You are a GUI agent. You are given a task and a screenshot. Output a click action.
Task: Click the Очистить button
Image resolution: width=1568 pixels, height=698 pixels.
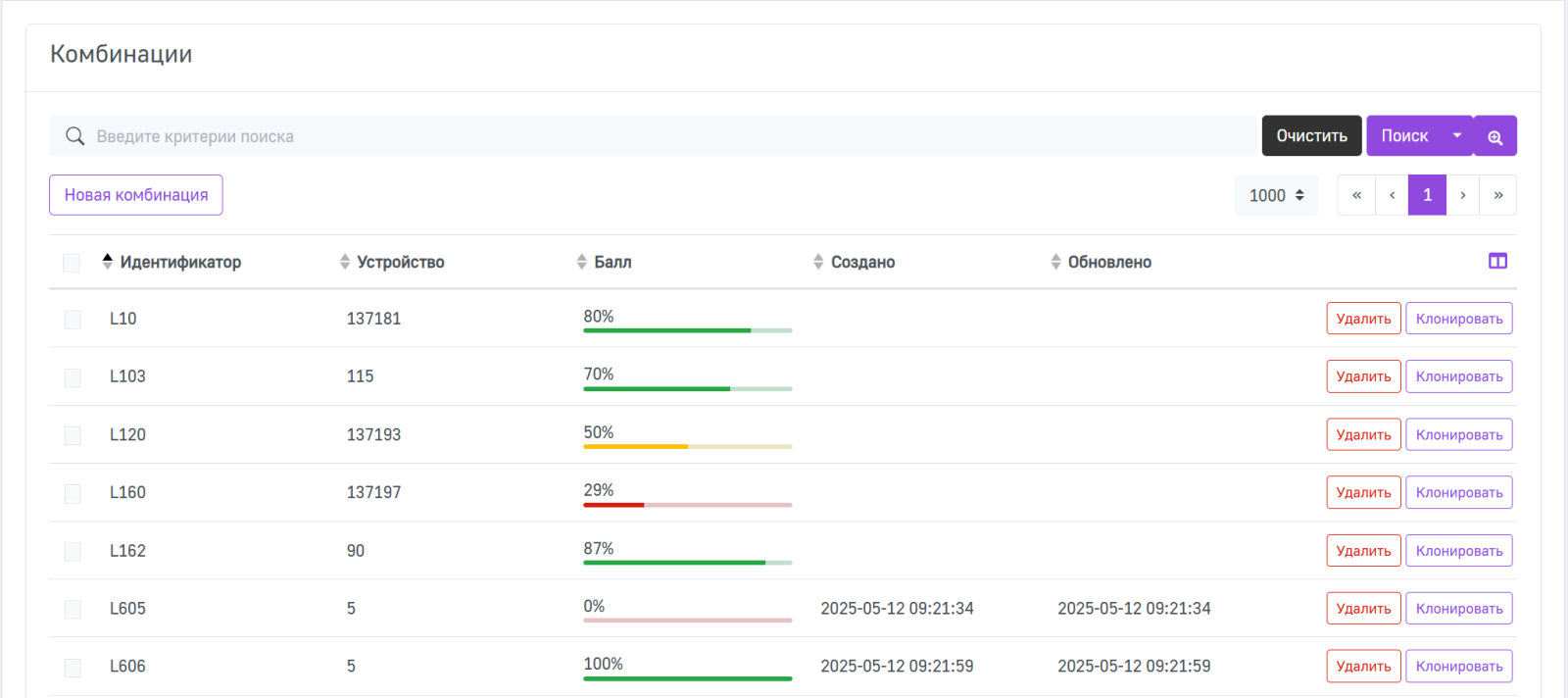[x=1311, y=136]
